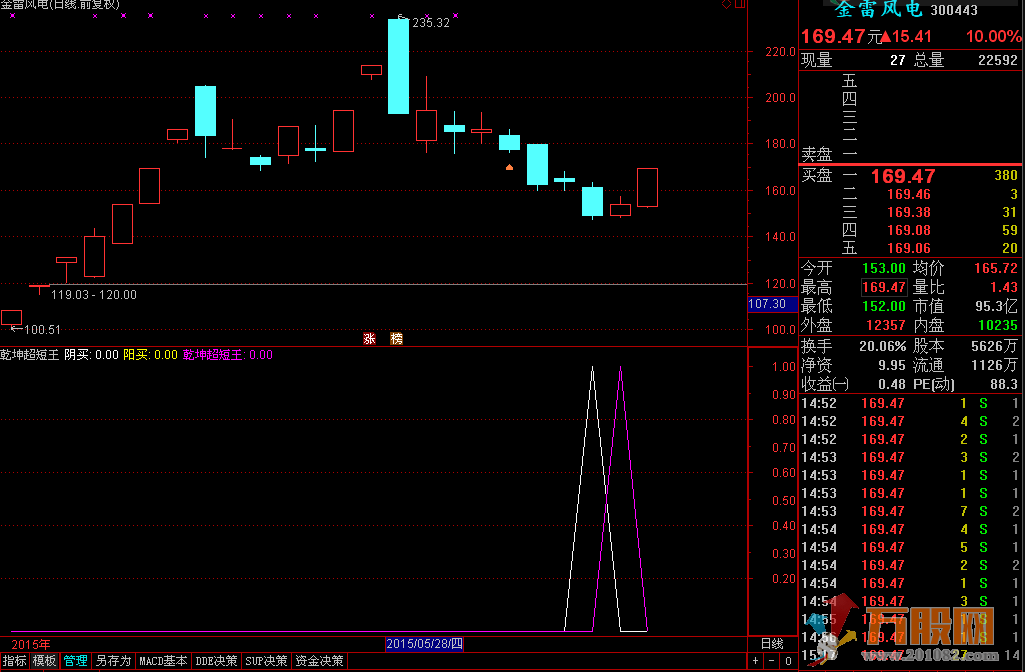Click the 100.51 low price label
Image resolution: width=1025 pixels, height=672 pixels.
click(42, 329)
